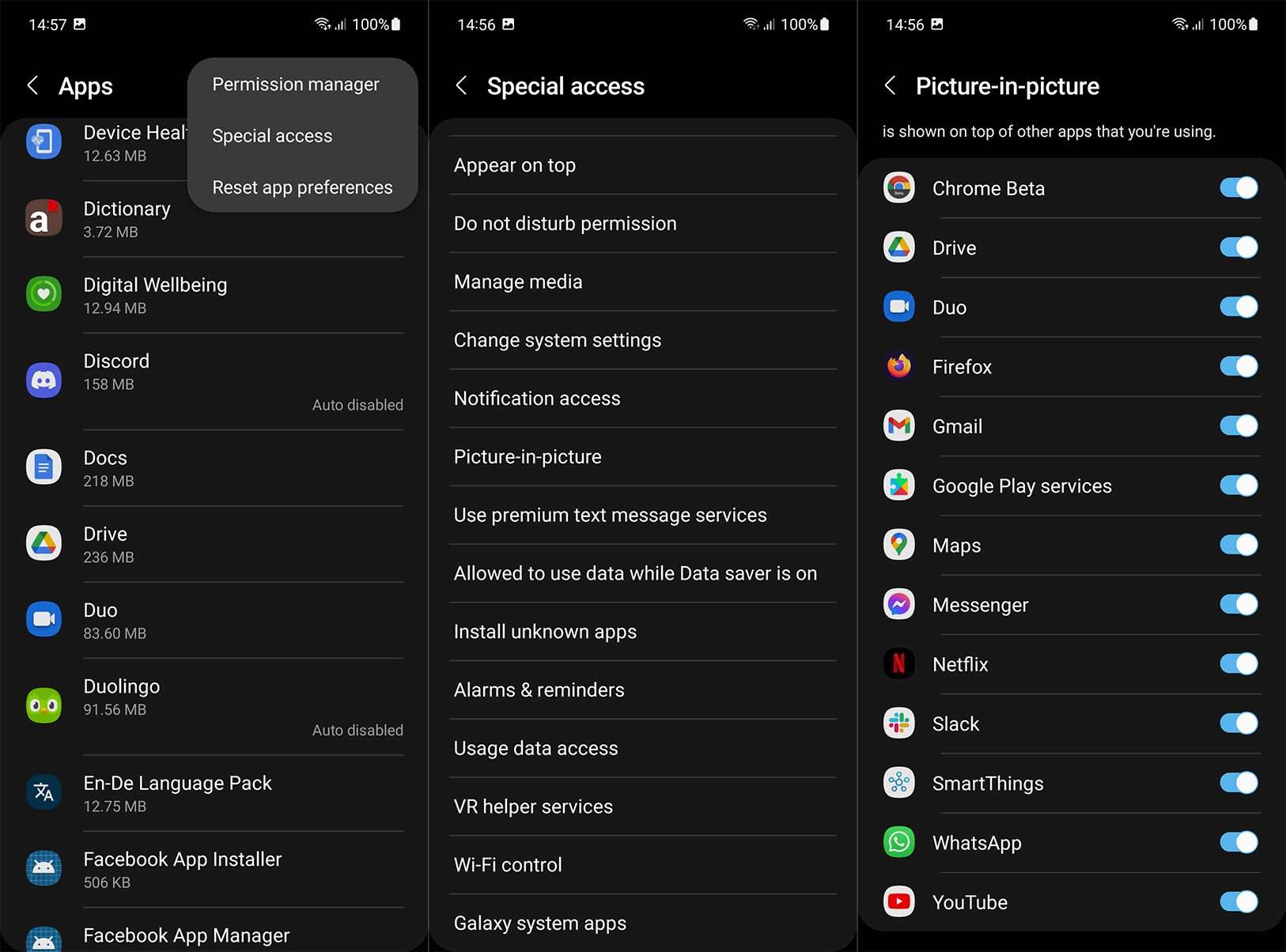Open Wi-Fi control
The image size is (1286, 952).
pos(643,865)
